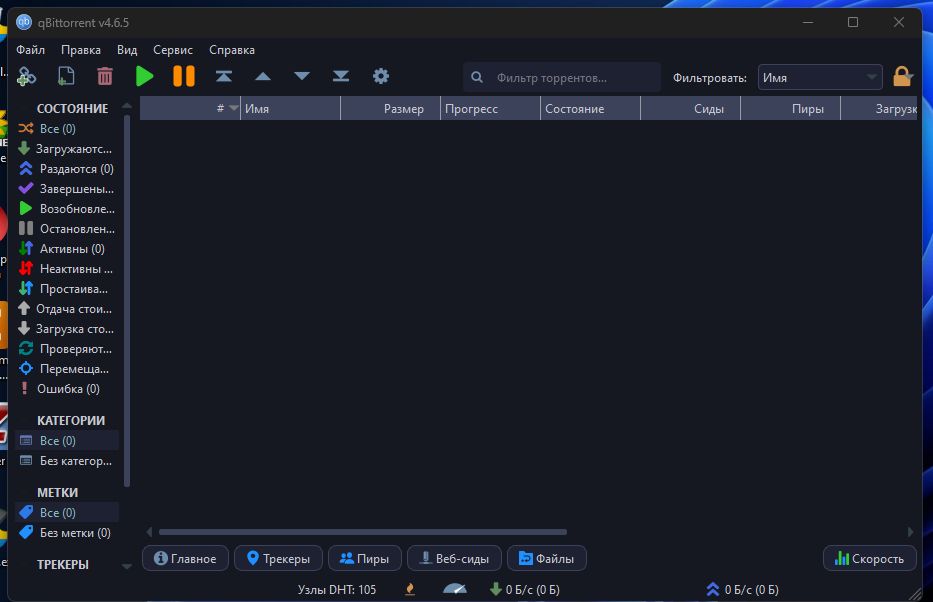Select the Завершены status filter
This screenshot has width=933, height=602.
pyautogui.click(x=67, y=189)
